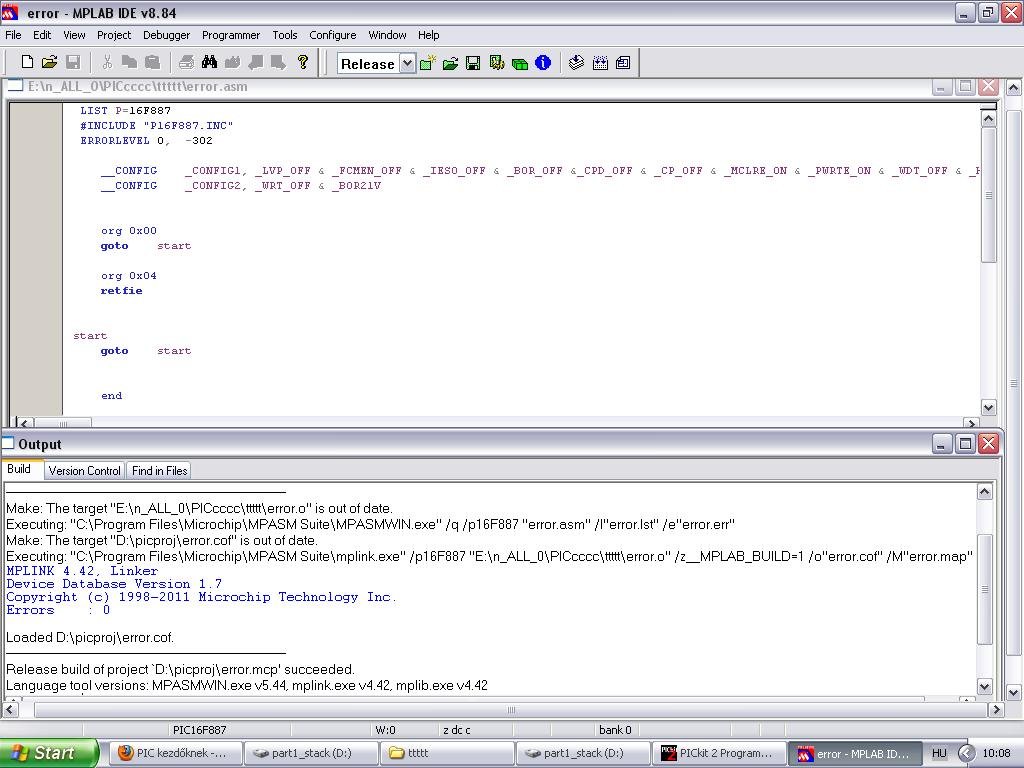The height and width of the screenshot is (768, 1024).
Task: Open the Window menu
Action: pyautogui.click(x=387, y=35)
